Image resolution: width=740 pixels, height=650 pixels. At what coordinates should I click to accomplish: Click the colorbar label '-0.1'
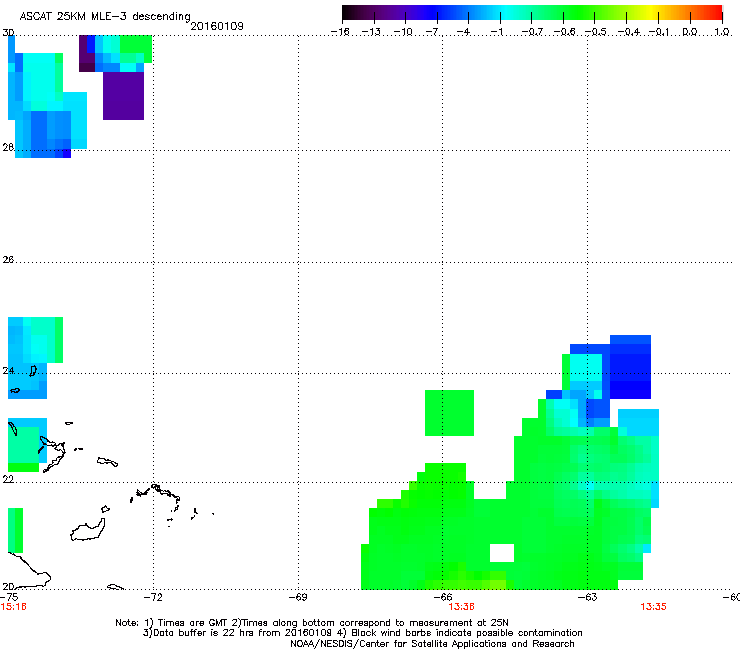659,32
